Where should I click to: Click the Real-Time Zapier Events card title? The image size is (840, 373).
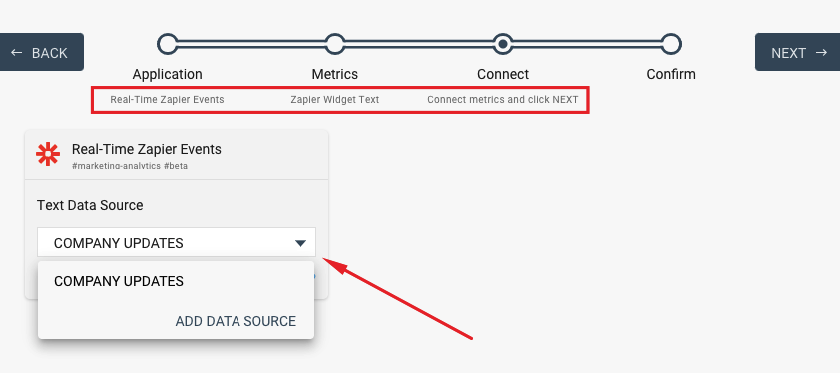pos(147,149)
